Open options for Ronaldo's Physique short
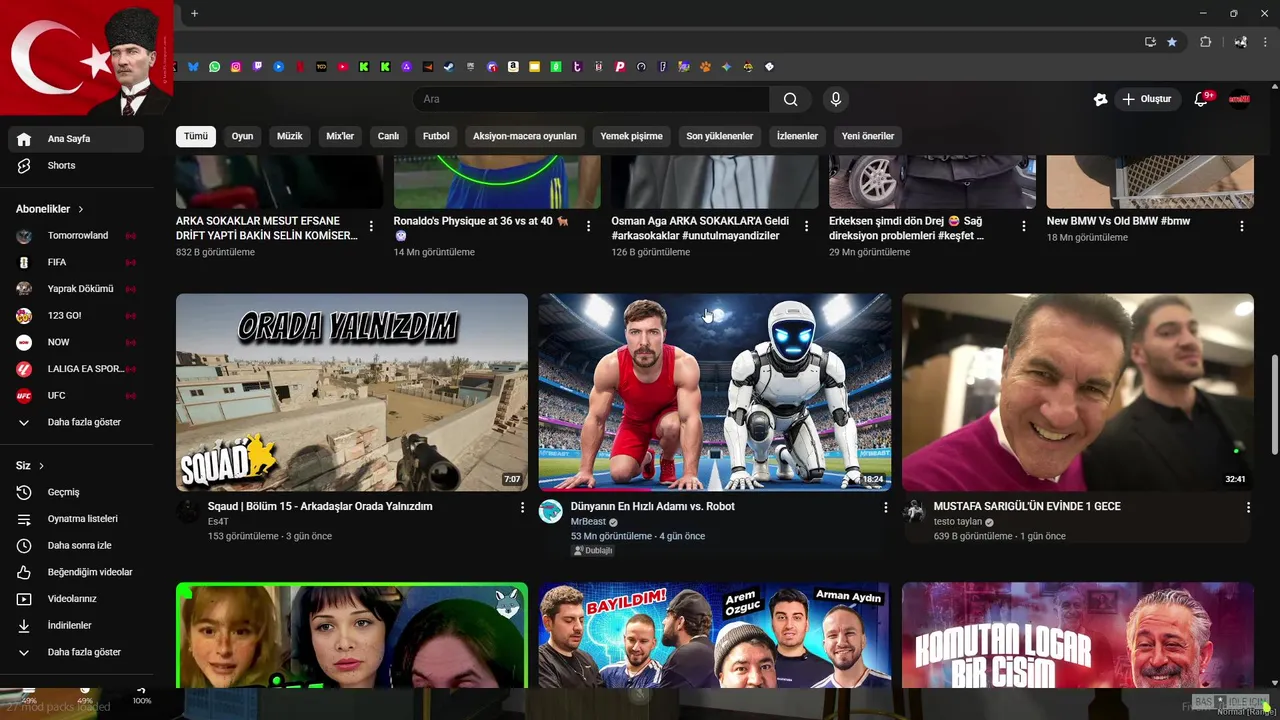 pos(589,226)
